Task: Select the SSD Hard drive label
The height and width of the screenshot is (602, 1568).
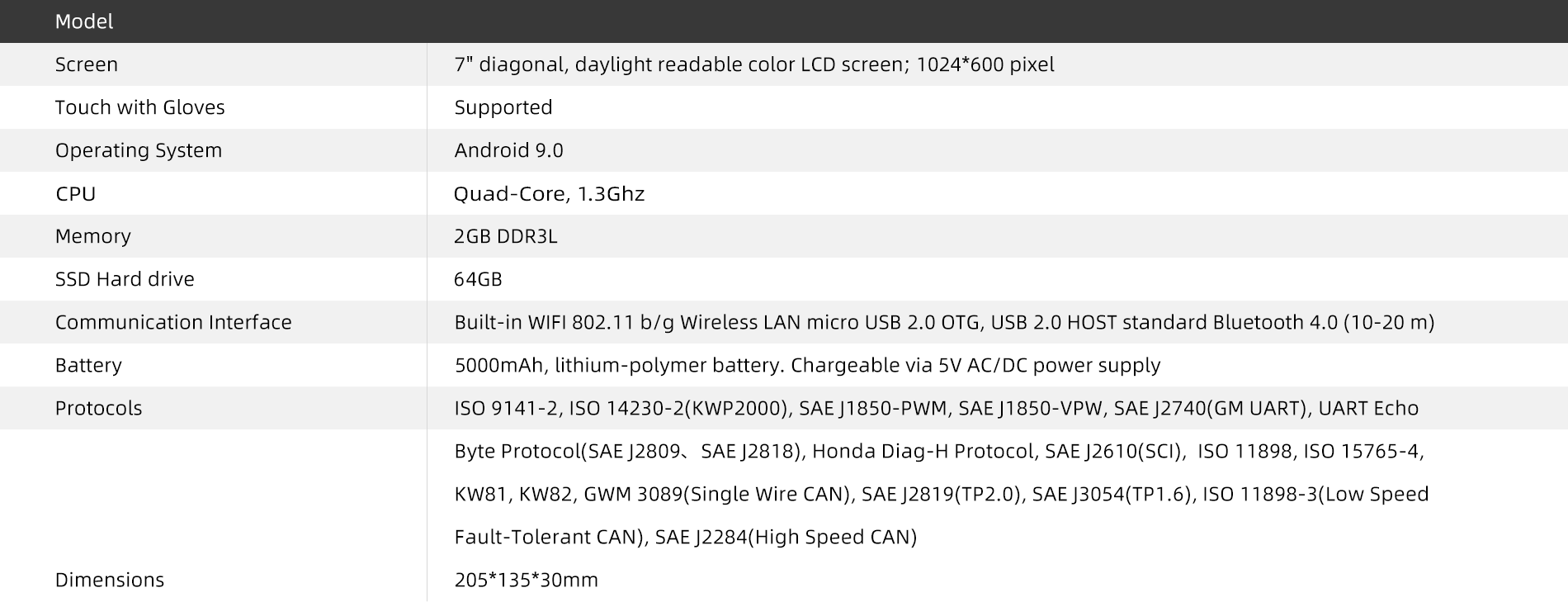Action: (x=125, y=279)
